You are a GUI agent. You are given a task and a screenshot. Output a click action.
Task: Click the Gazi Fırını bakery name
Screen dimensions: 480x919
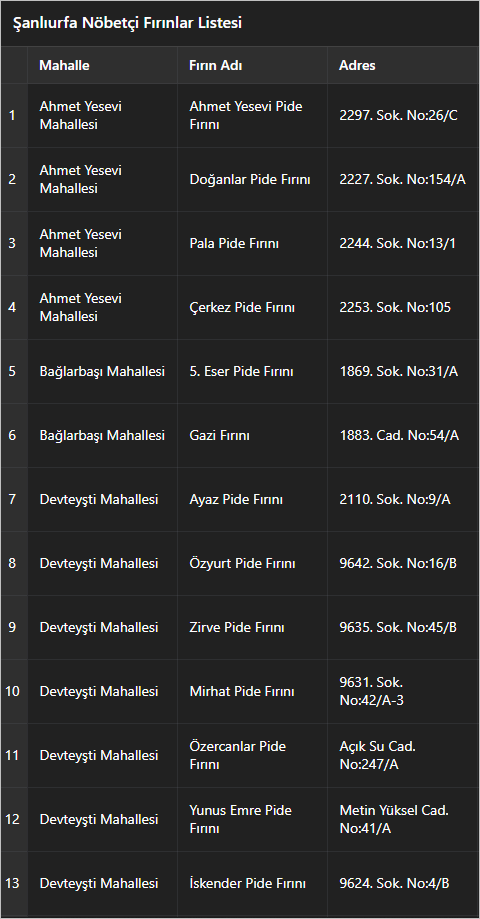219,435
